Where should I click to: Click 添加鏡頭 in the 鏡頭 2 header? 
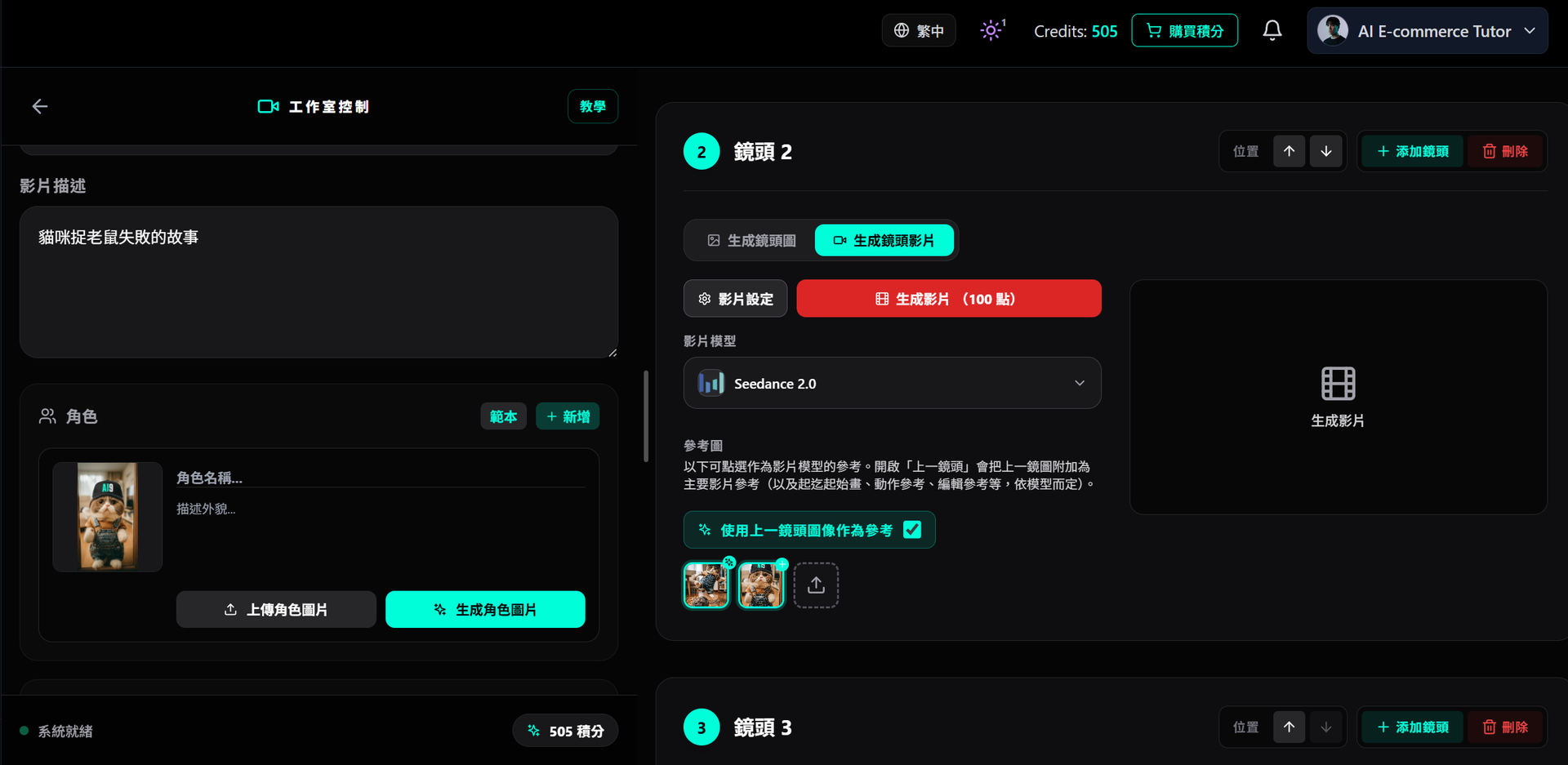1414,151
